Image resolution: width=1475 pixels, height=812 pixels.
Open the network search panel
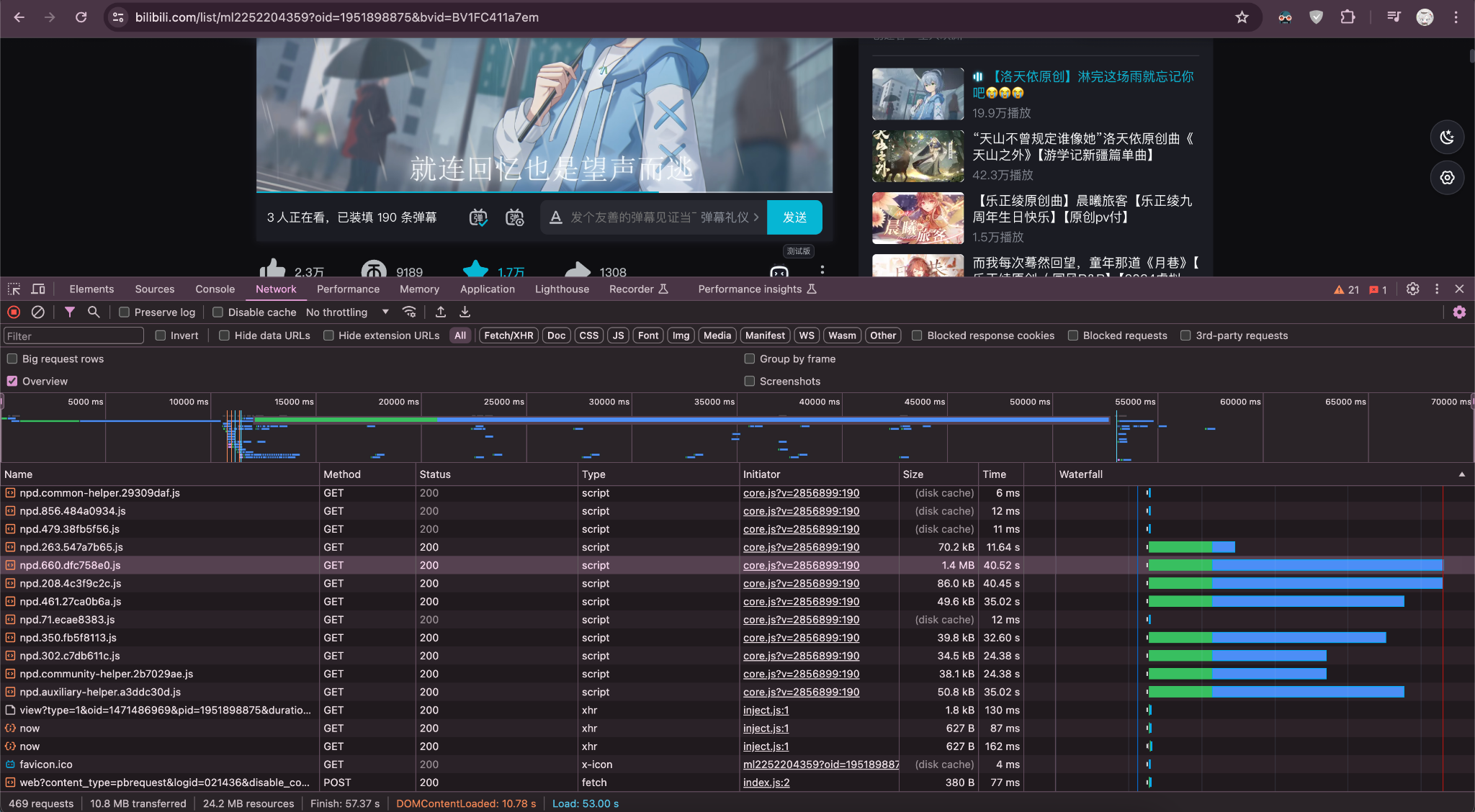[94, 312]
